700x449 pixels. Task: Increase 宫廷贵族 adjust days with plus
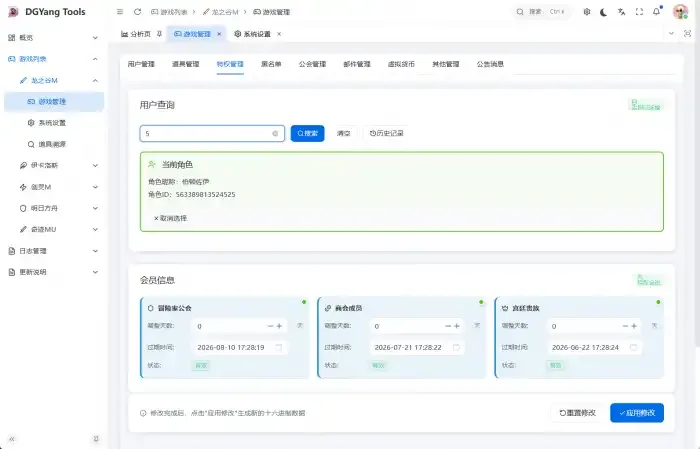tap(634, 326)
